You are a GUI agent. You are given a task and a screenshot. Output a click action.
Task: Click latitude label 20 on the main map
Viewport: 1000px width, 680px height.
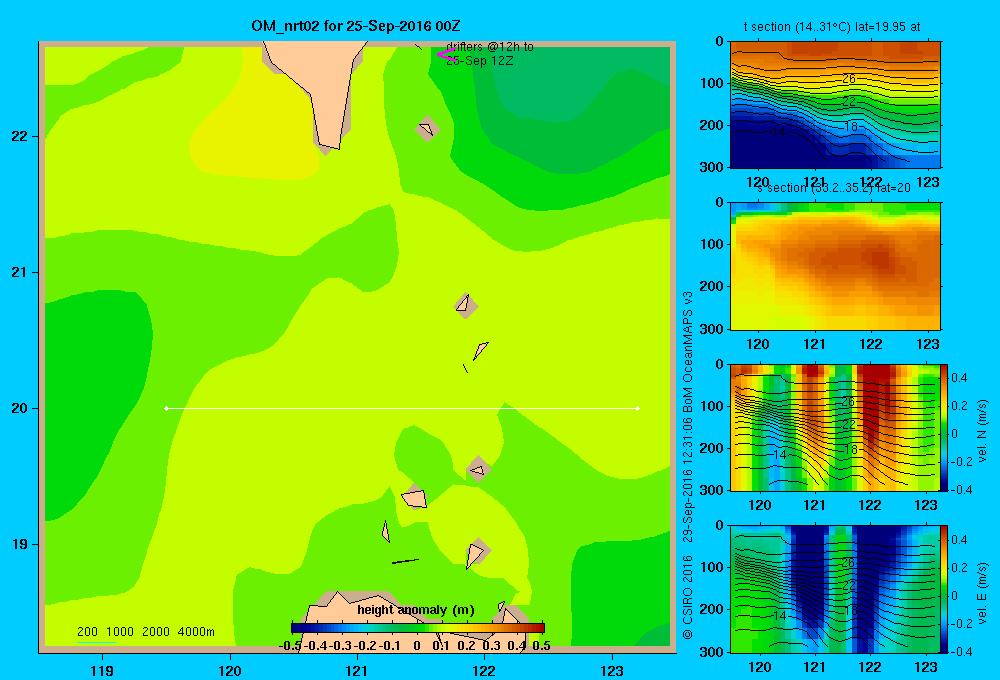[x=19, y=408]
